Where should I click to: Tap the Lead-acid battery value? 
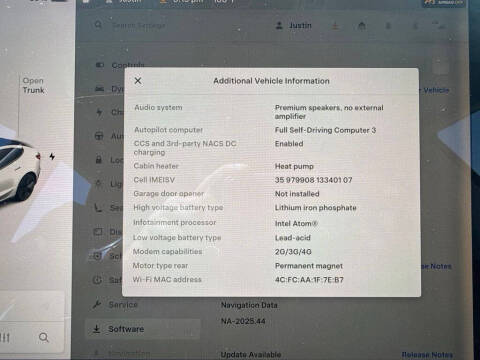(293, 238)
